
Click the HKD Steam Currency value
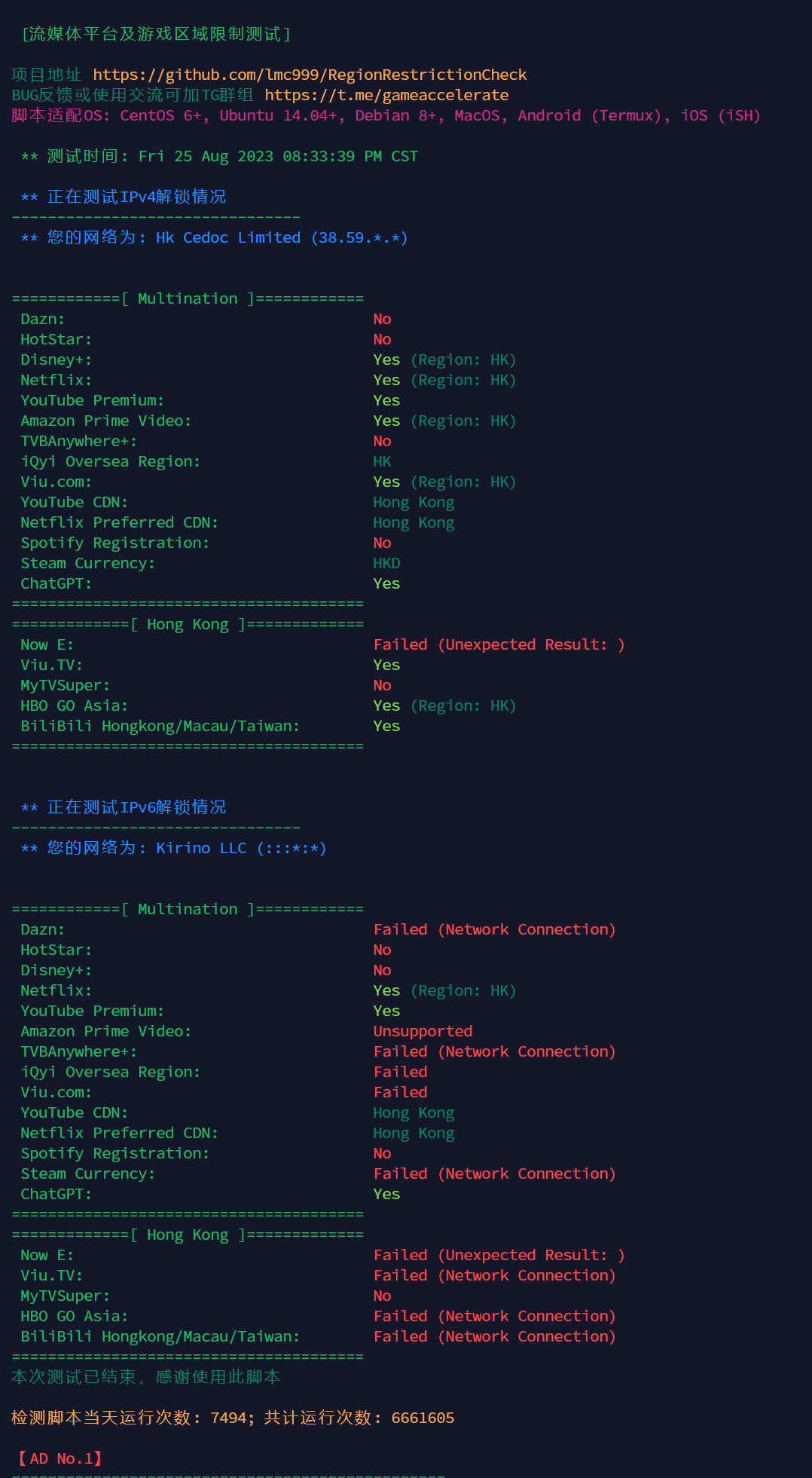coord(386,563)
